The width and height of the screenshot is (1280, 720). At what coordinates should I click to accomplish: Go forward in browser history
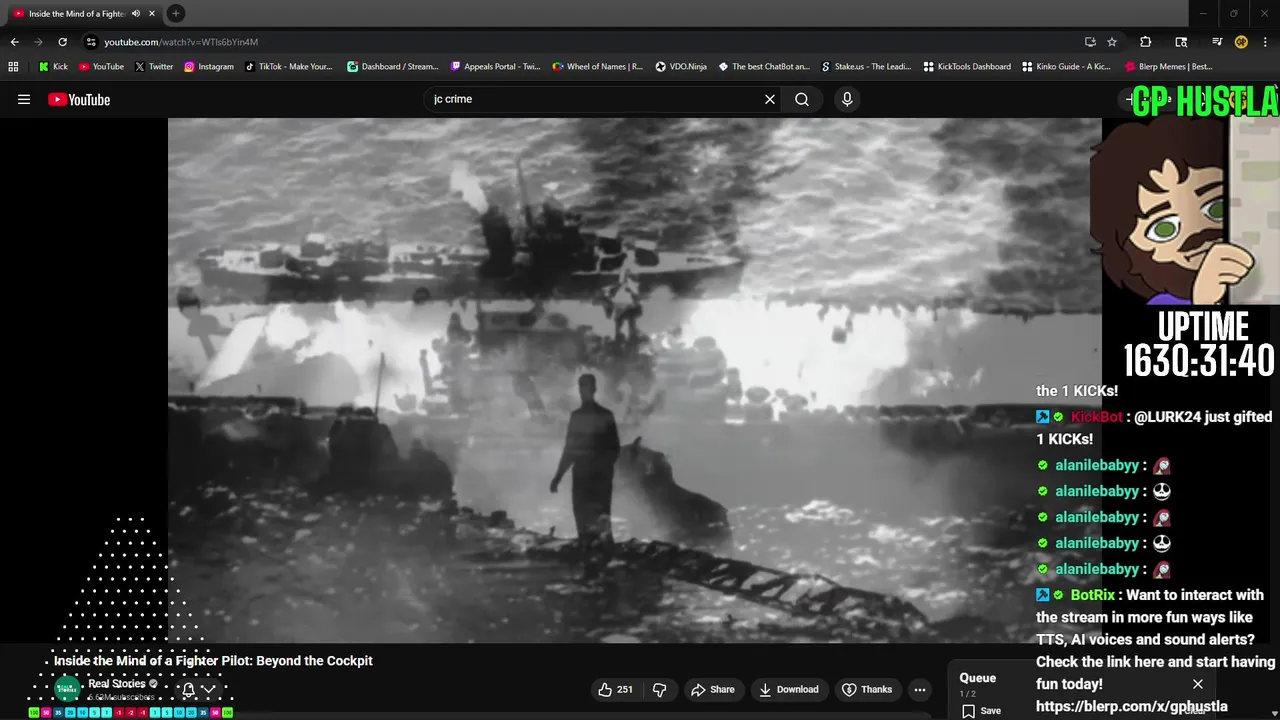(x=38, y=42)
